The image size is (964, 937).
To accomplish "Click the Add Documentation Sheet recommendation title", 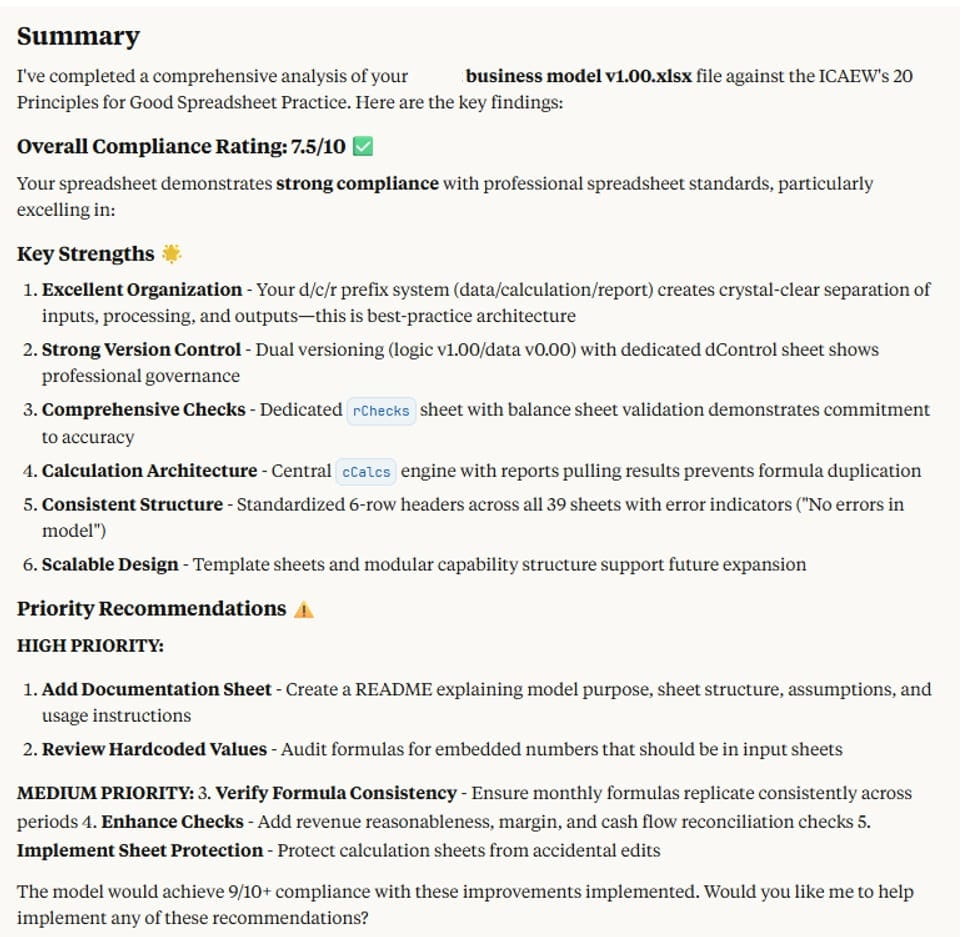I will click(x=156, y=690).
